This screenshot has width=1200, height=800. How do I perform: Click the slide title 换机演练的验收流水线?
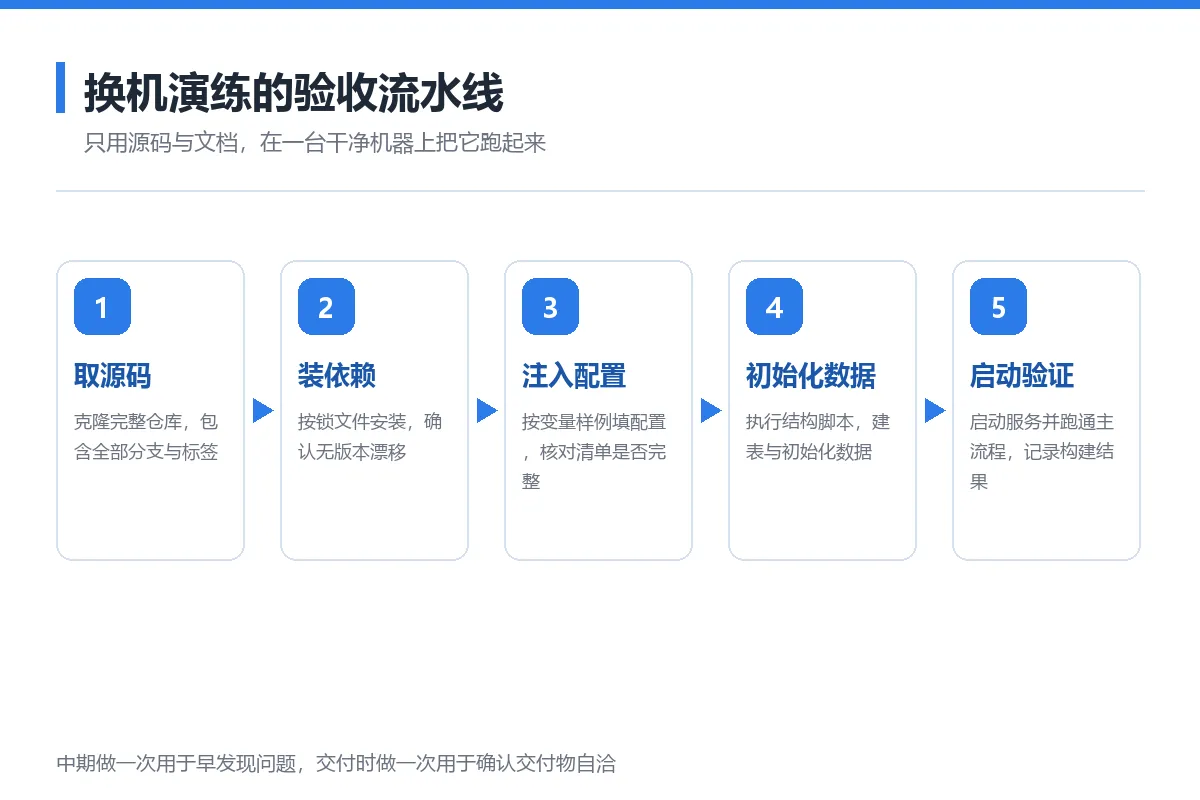[x=293, y=94]
